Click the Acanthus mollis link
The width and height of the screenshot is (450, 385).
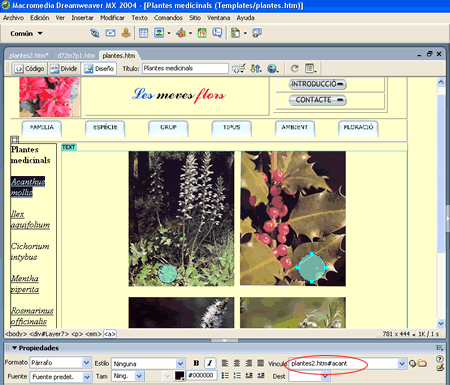[x=28, y=187]
